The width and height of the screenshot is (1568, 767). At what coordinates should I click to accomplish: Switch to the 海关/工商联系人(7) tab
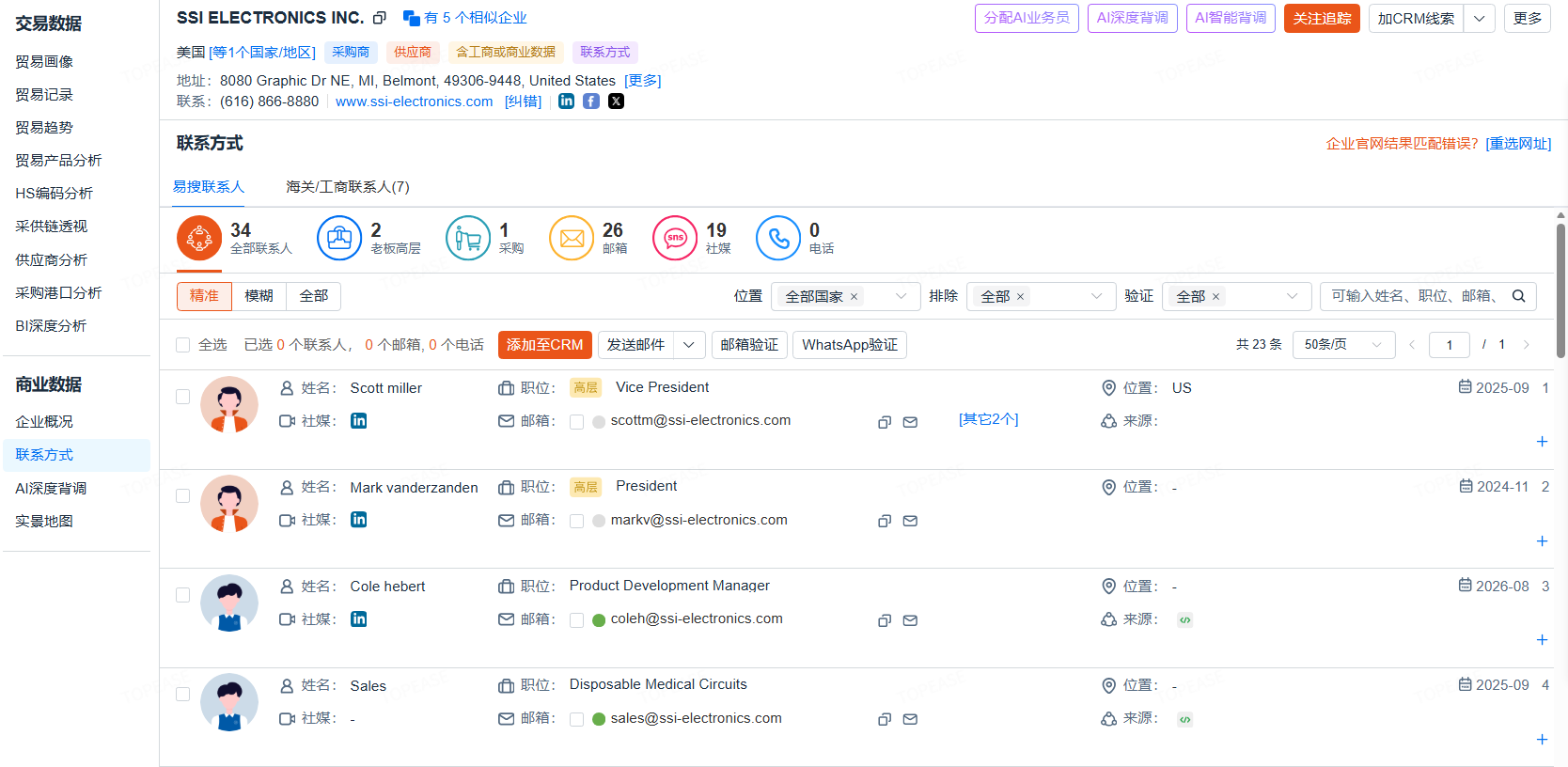tap(348, 187)
